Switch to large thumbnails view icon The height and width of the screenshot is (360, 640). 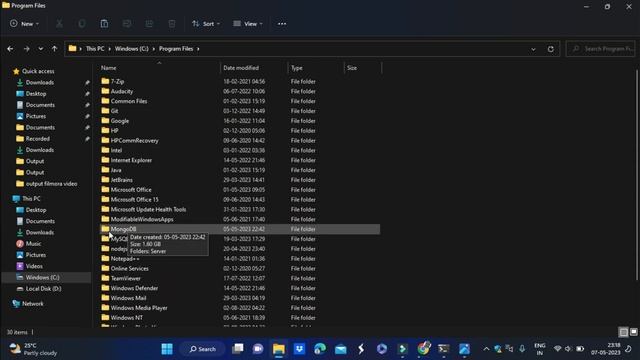tap(633, 332)
